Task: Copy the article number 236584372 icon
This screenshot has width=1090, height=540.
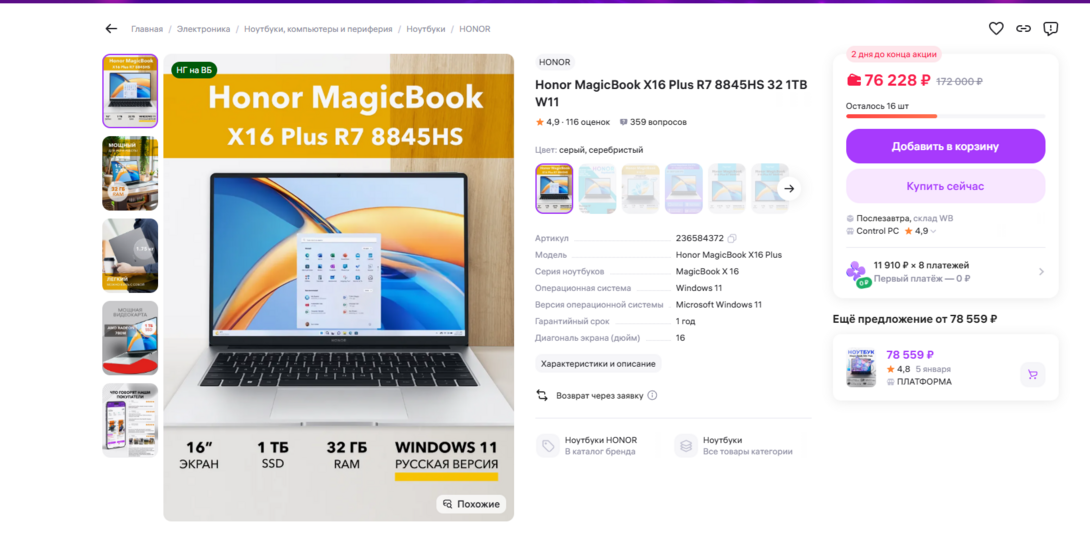Action: pyautogui.click(x=731, y=238)
